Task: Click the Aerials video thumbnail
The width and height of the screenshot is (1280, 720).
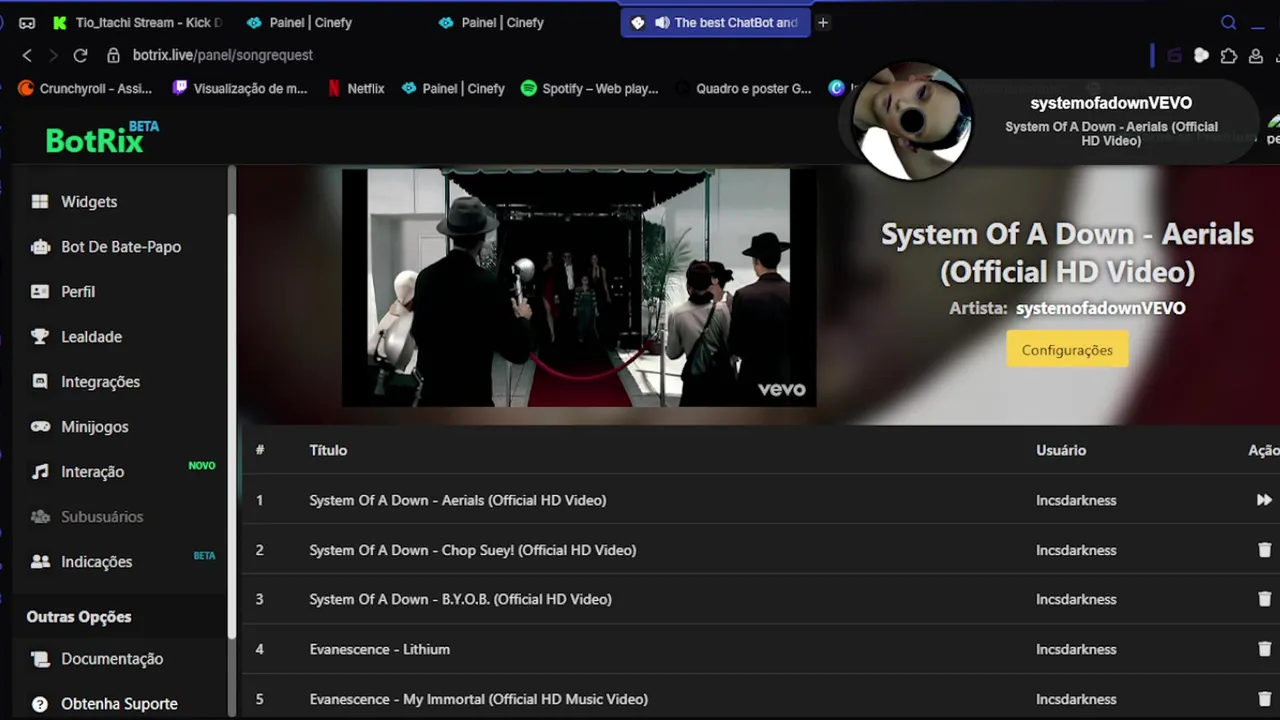Action: coord(579,288)
